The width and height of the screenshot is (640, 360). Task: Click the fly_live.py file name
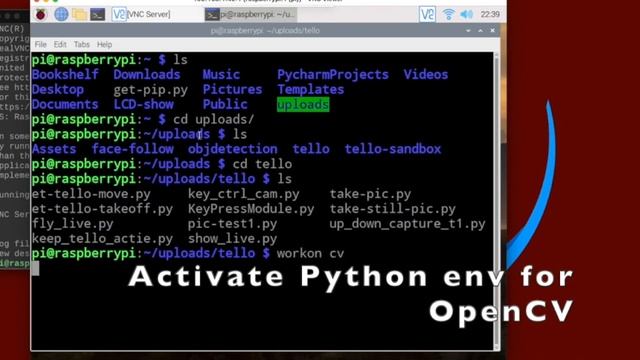coord(73,224)
